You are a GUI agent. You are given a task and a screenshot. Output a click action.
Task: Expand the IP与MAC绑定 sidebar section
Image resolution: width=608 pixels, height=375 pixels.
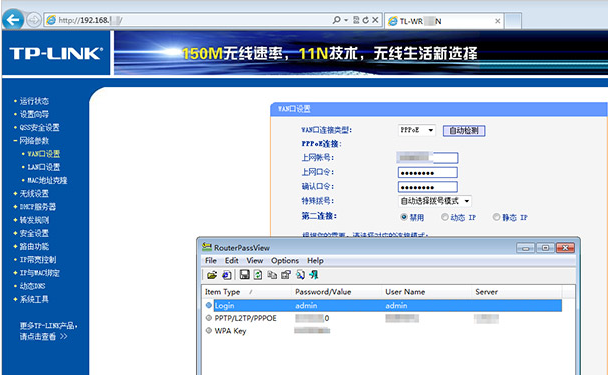[40, 273]
